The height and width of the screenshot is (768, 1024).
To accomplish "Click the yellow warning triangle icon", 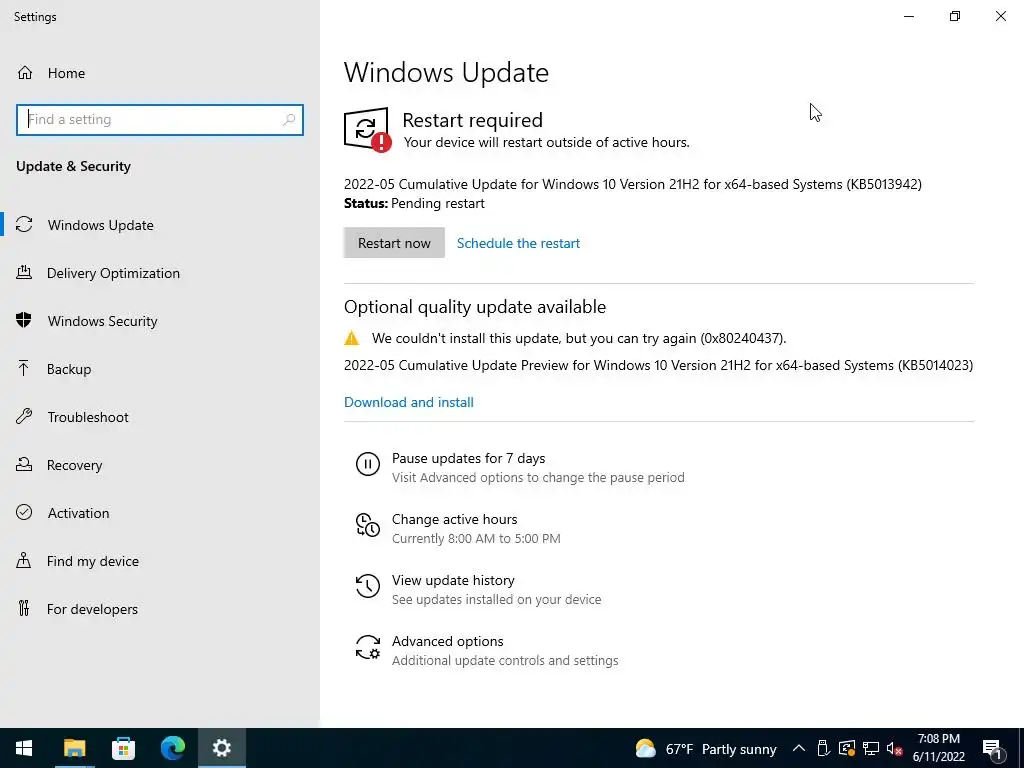I will [x=351, y=338].
